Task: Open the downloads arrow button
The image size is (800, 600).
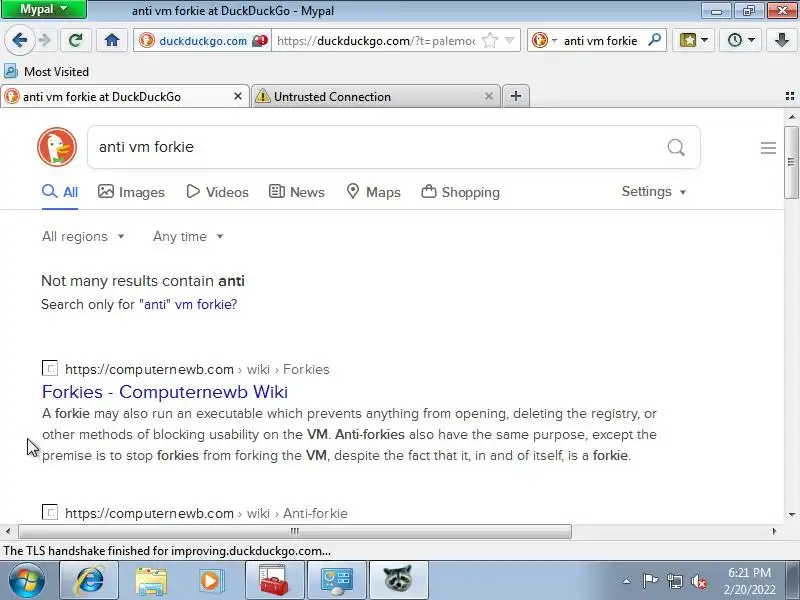Action: pos(782,40)
